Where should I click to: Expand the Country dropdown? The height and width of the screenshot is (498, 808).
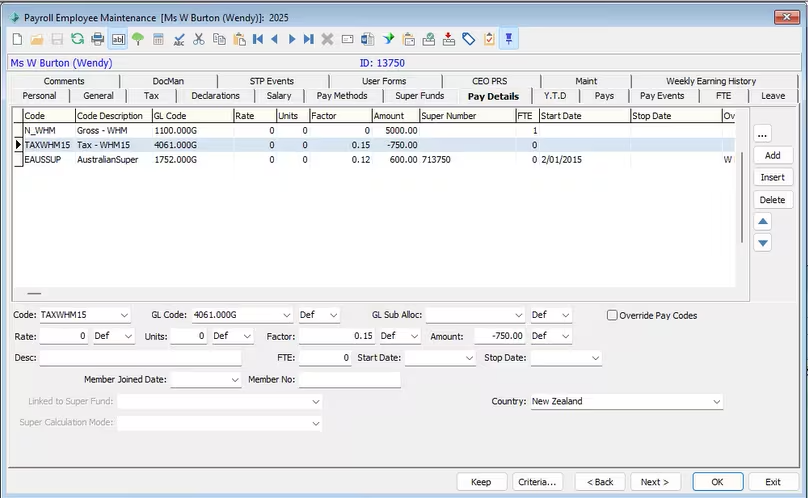[x=716, y=401]
